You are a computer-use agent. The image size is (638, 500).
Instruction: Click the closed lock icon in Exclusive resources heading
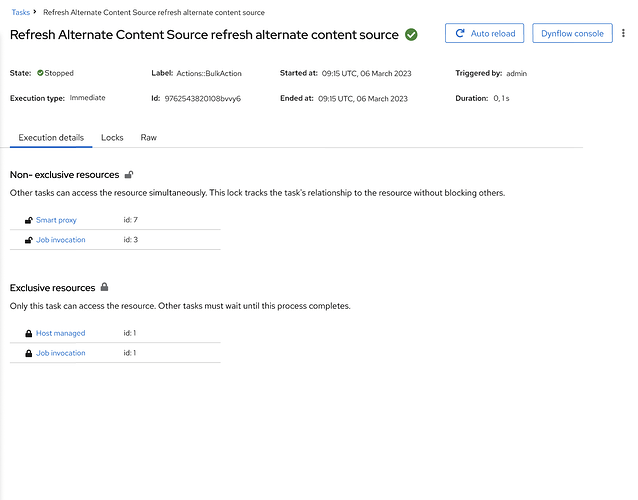point(105,288)
